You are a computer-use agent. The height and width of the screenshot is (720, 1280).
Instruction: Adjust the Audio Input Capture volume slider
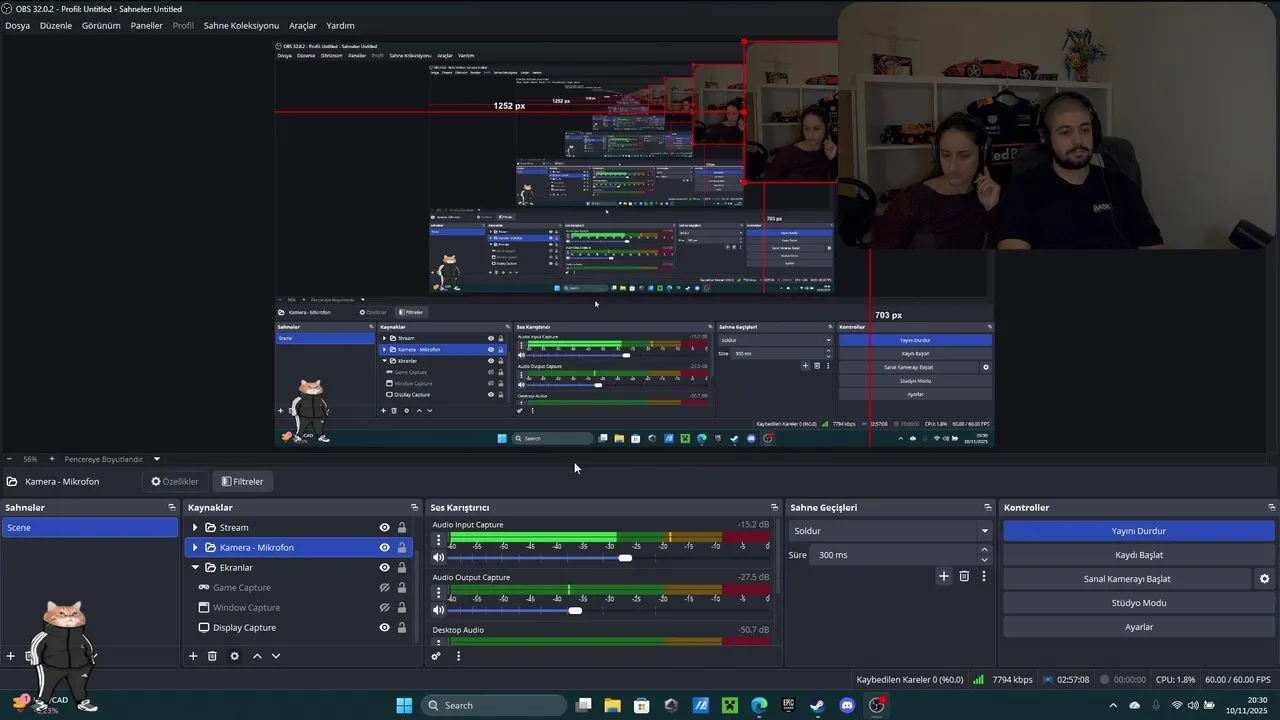[x=626, y=558]
